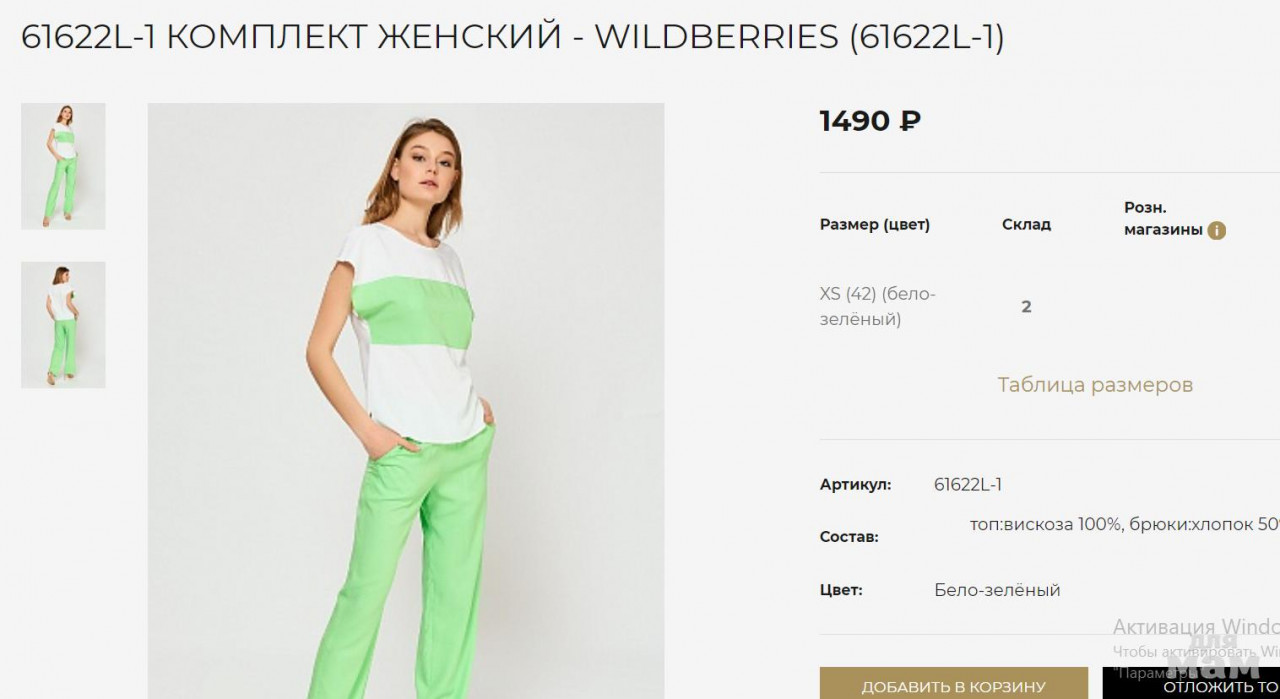Open the main product photo
Screen dimensions: 1280x699
coord(406,401)
